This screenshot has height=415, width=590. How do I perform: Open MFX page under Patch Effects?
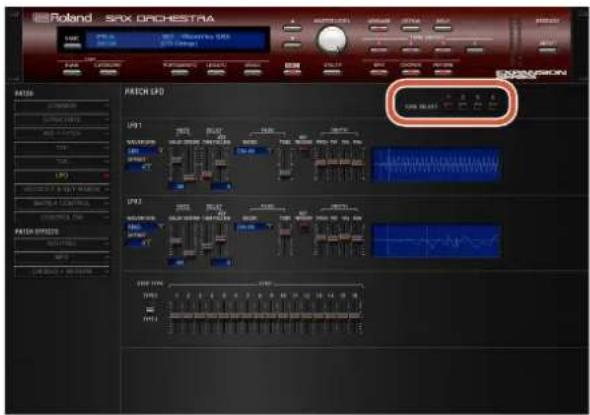pos(62,258)
